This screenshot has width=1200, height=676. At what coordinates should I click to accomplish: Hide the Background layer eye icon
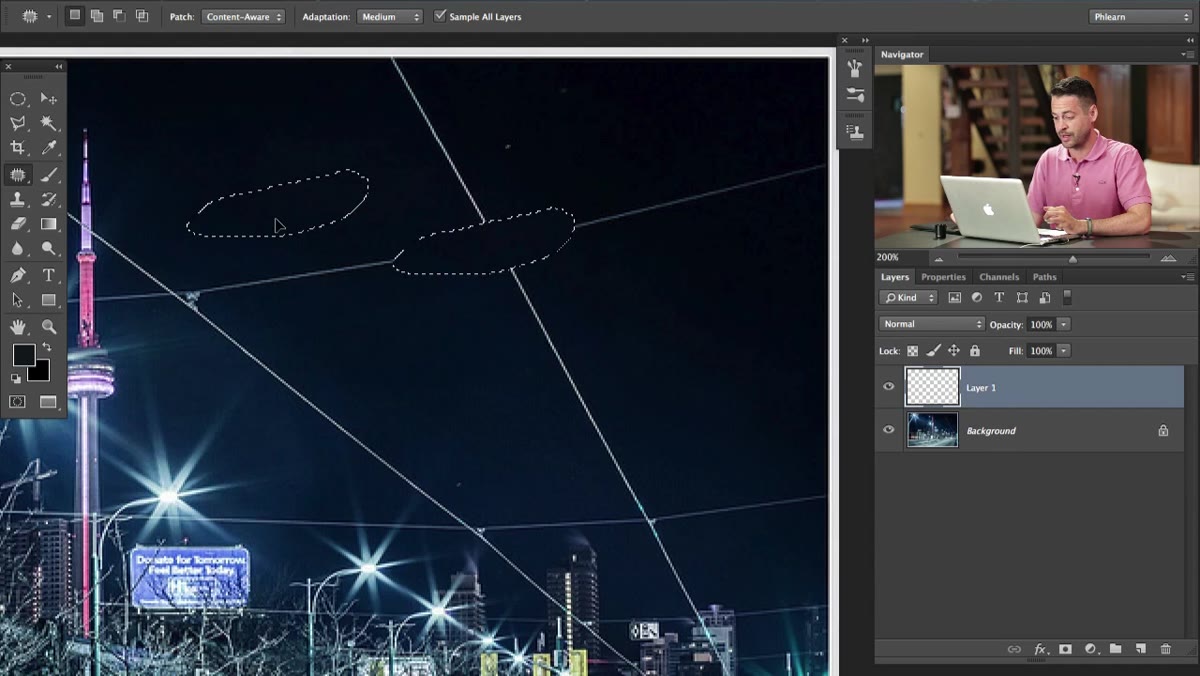pos(889,430)
